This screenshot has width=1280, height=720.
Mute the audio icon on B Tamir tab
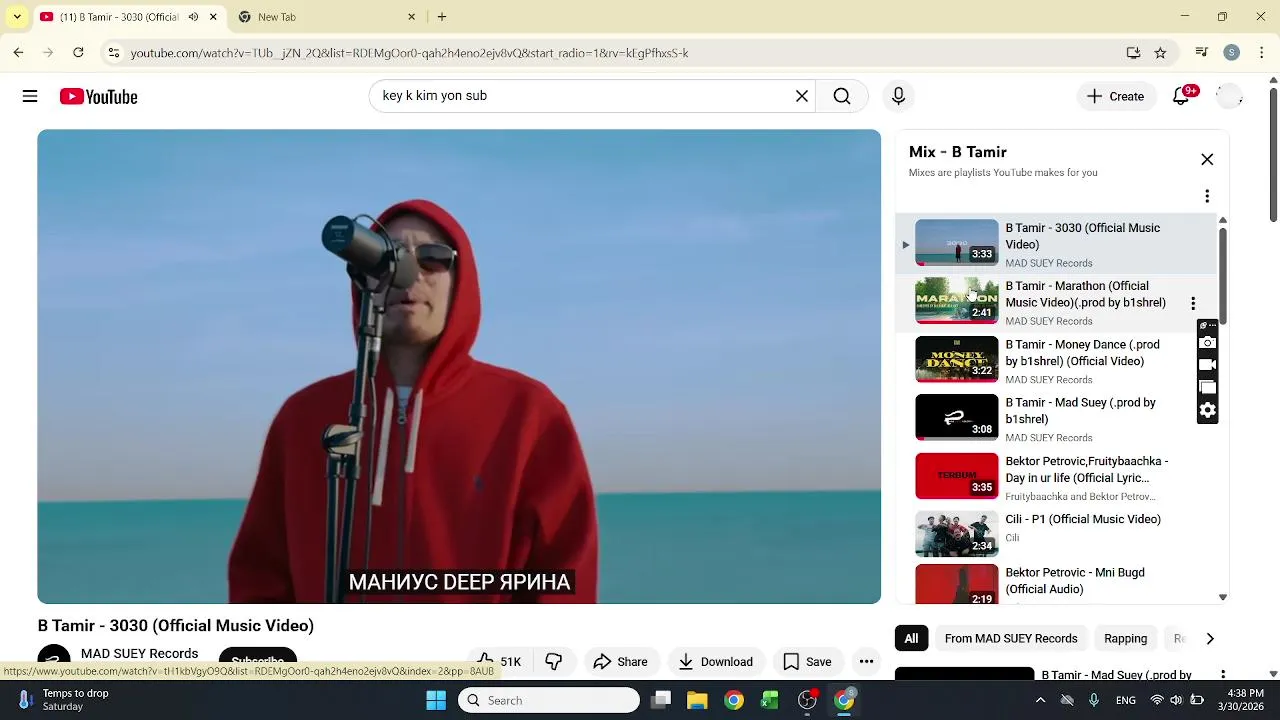193,17
